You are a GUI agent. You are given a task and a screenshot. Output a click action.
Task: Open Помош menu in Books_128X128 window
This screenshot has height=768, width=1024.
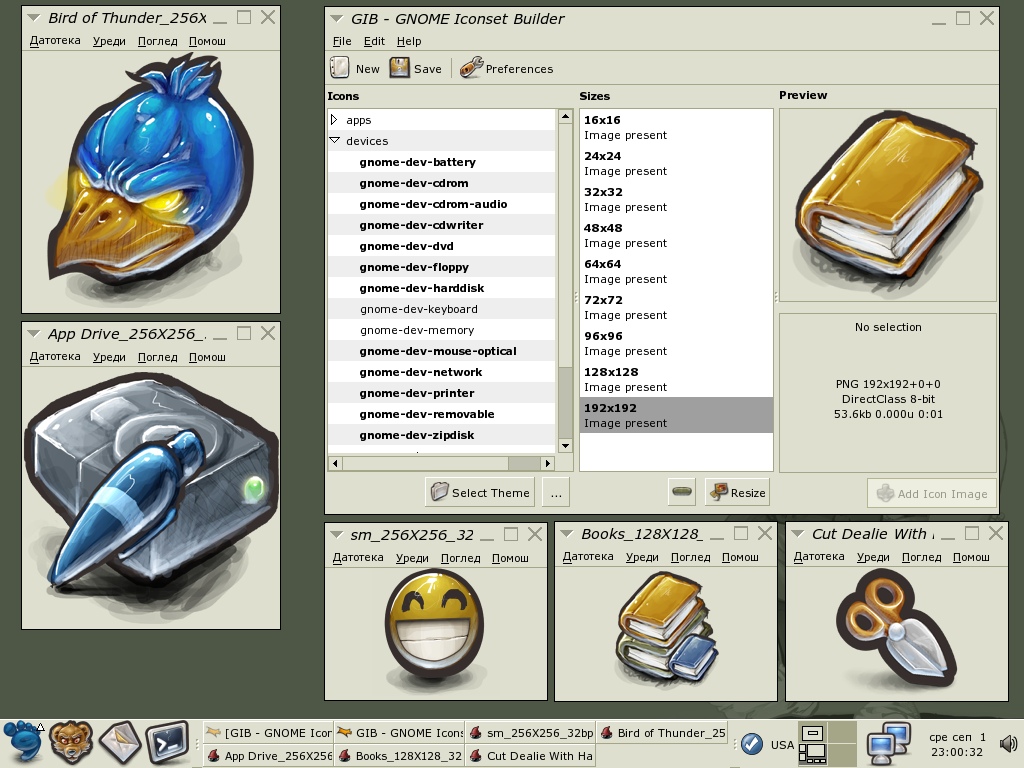tap(740, 557)
